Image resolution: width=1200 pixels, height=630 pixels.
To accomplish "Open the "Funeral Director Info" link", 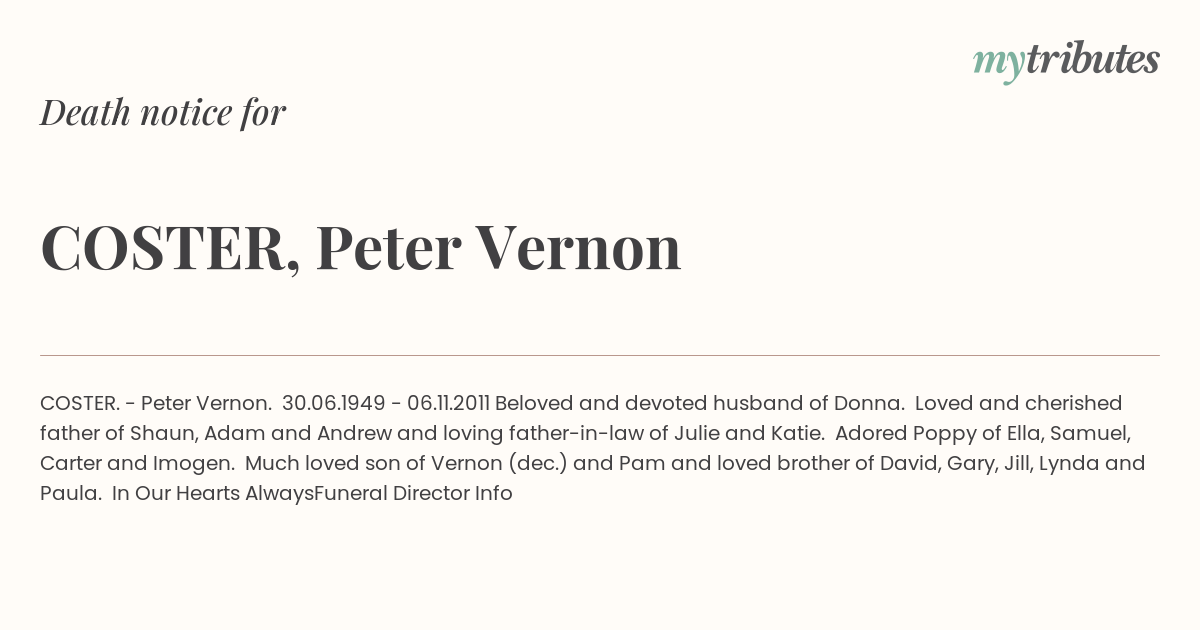I will click(x=413, y=493).
